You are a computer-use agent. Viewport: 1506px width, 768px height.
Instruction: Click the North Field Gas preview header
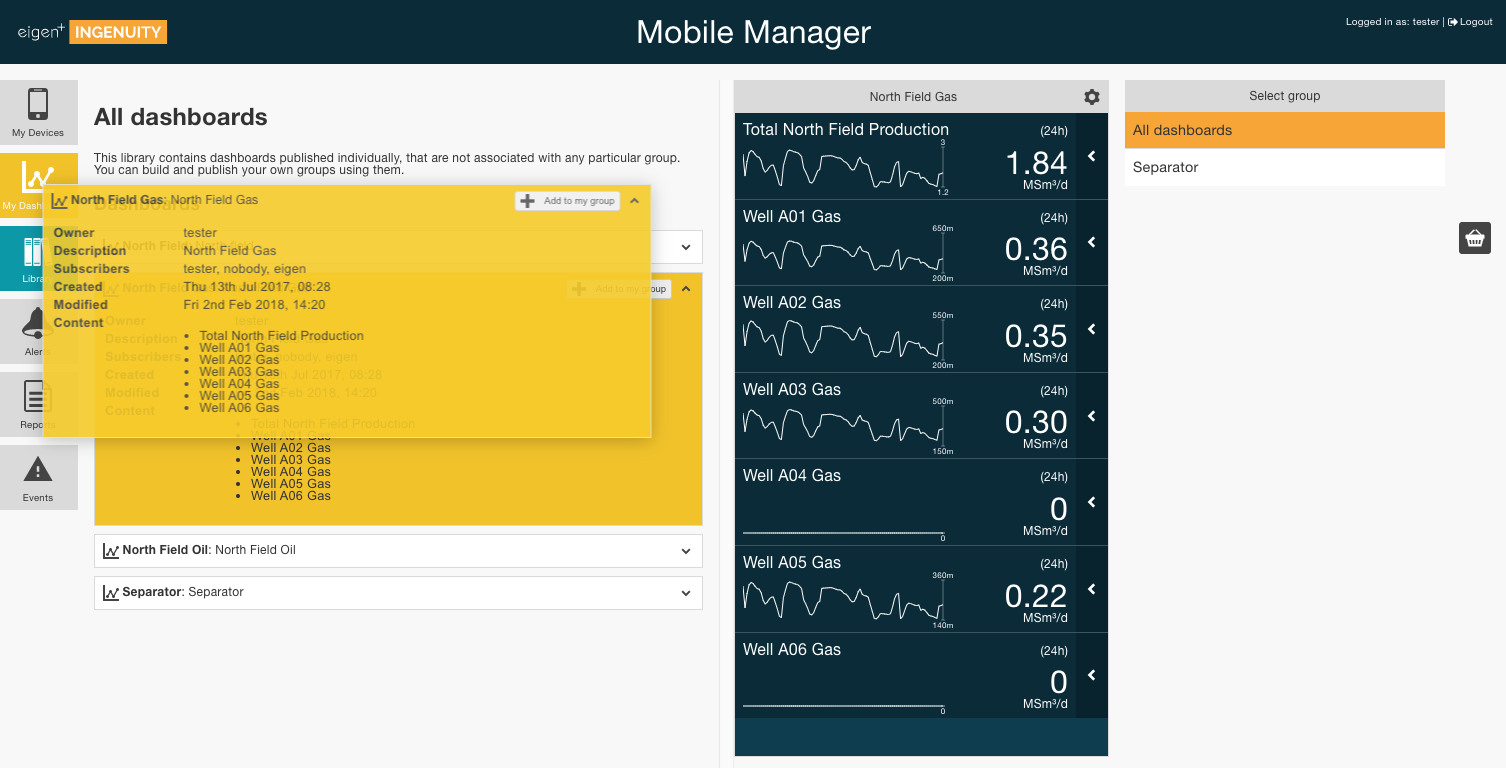[913, 97]
